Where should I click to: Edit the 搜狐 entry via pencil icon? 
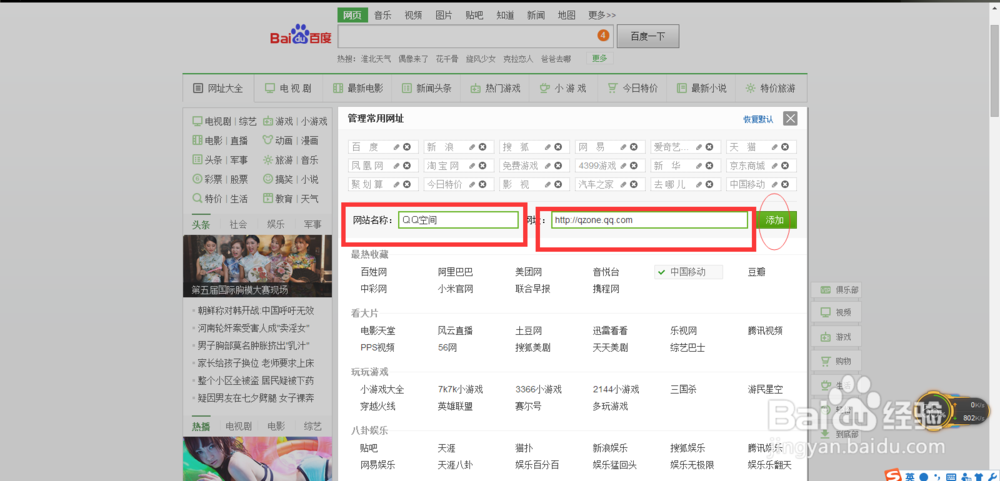click(548, 147)
